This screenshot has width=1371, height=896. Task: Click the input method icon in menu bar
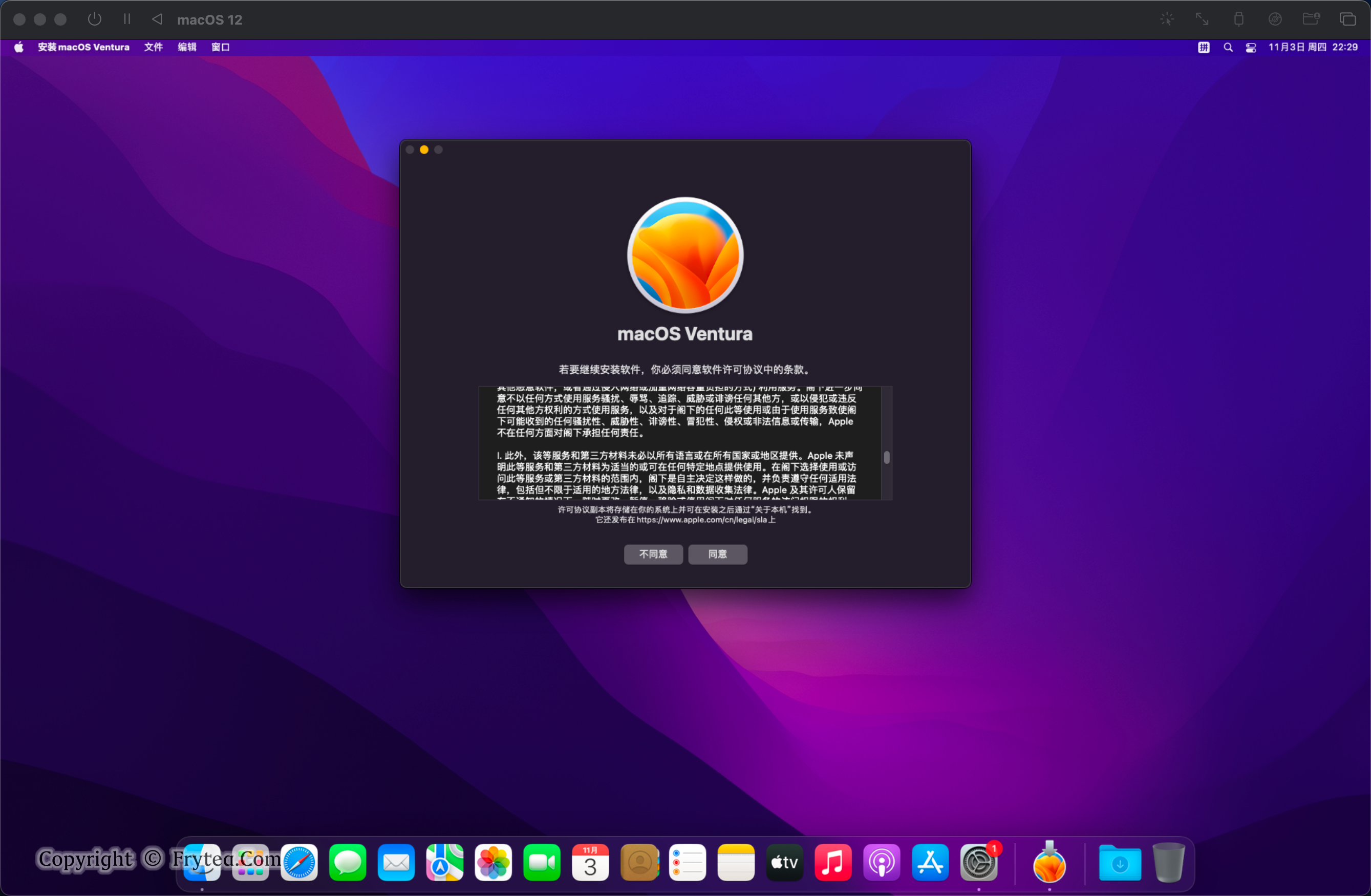pos(1204,47)
